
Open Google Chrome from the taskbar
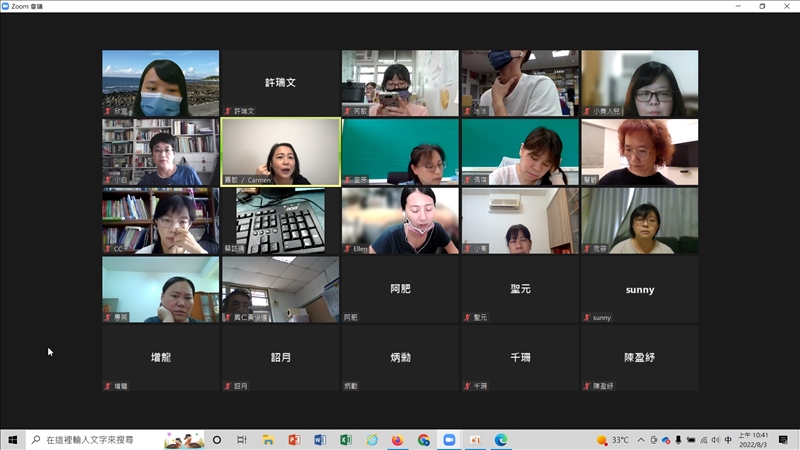423,440
